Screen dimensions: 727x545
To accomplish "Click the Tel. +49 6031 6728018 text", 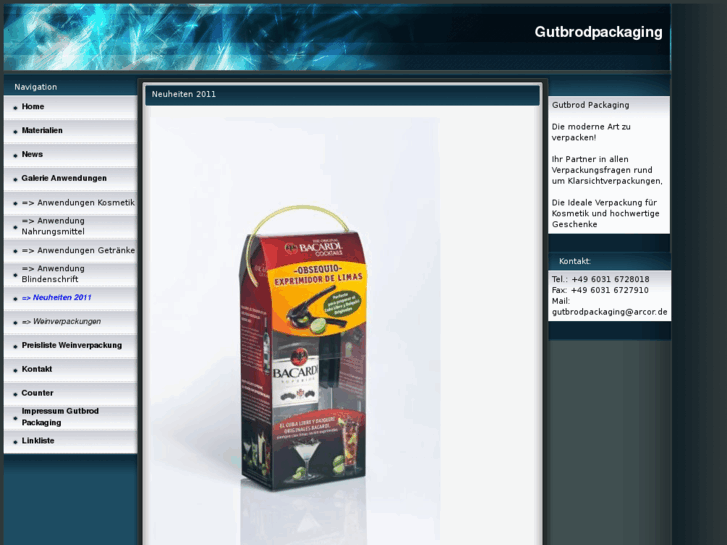I will pyautogui.click(x=600, y=279).
